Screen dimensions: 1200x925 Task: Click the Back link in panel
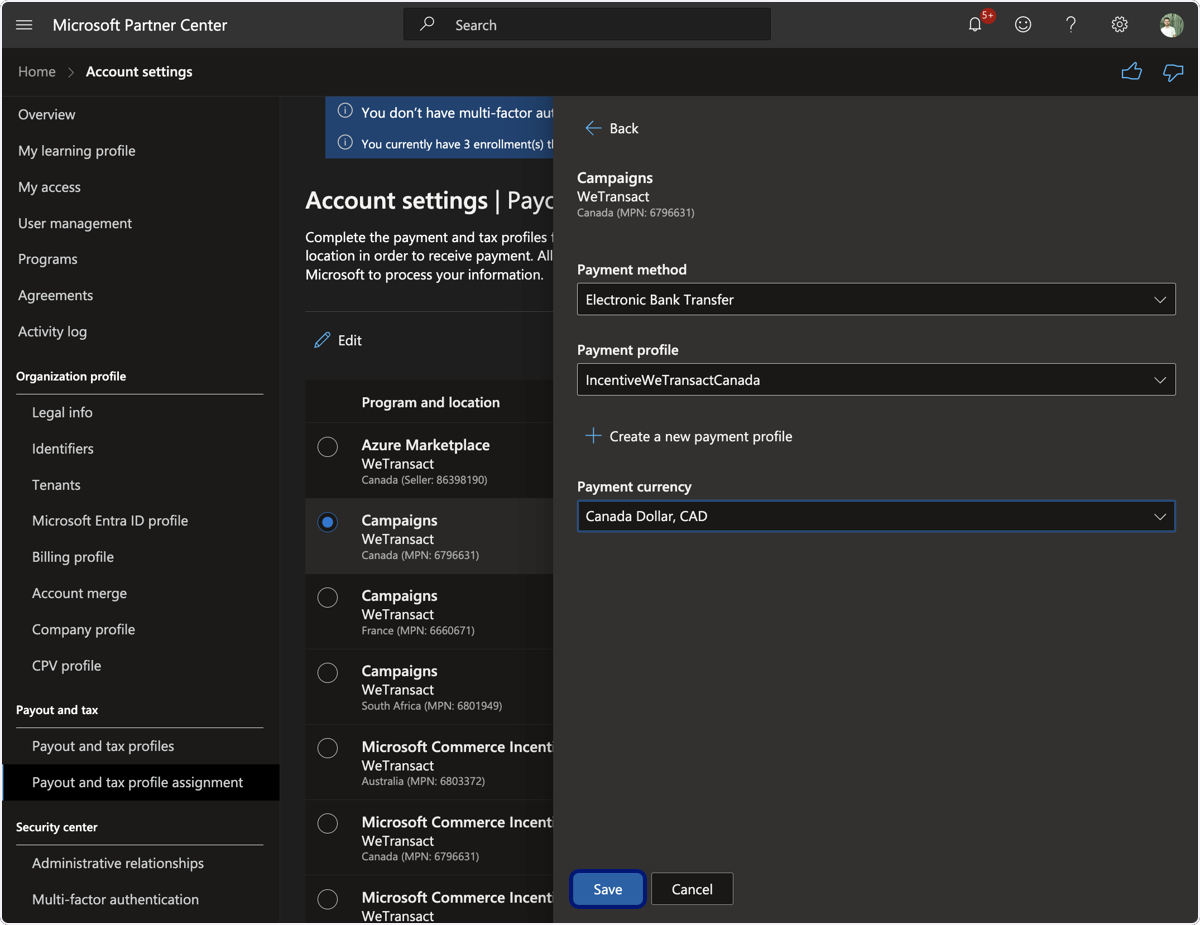[x=624, y=128]
